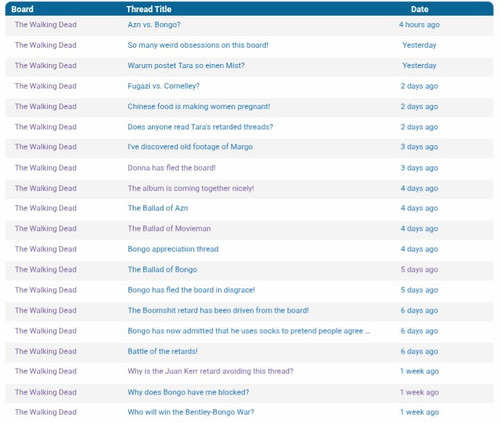Click The Walking Dead board in Bongo appreciation thread row
This screenshot has height=423, width=500.
coord(46,249)
